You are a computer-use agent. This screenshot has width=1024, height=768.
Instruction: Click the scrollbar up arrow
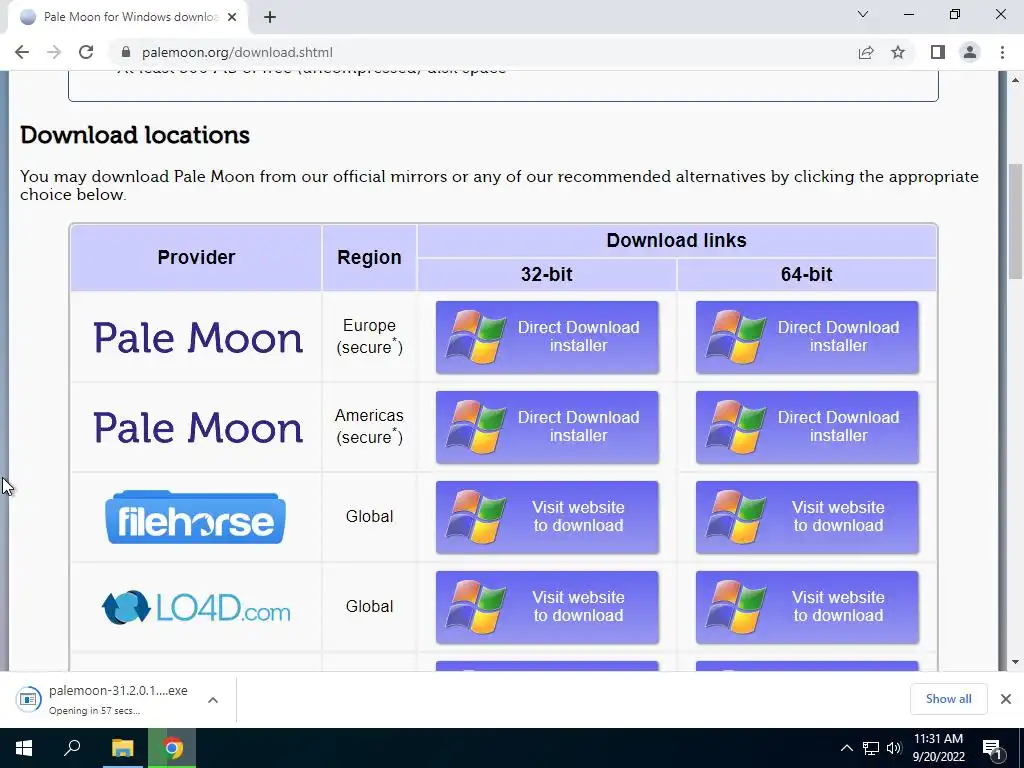pyautogui.click(x=1016, y=80)
